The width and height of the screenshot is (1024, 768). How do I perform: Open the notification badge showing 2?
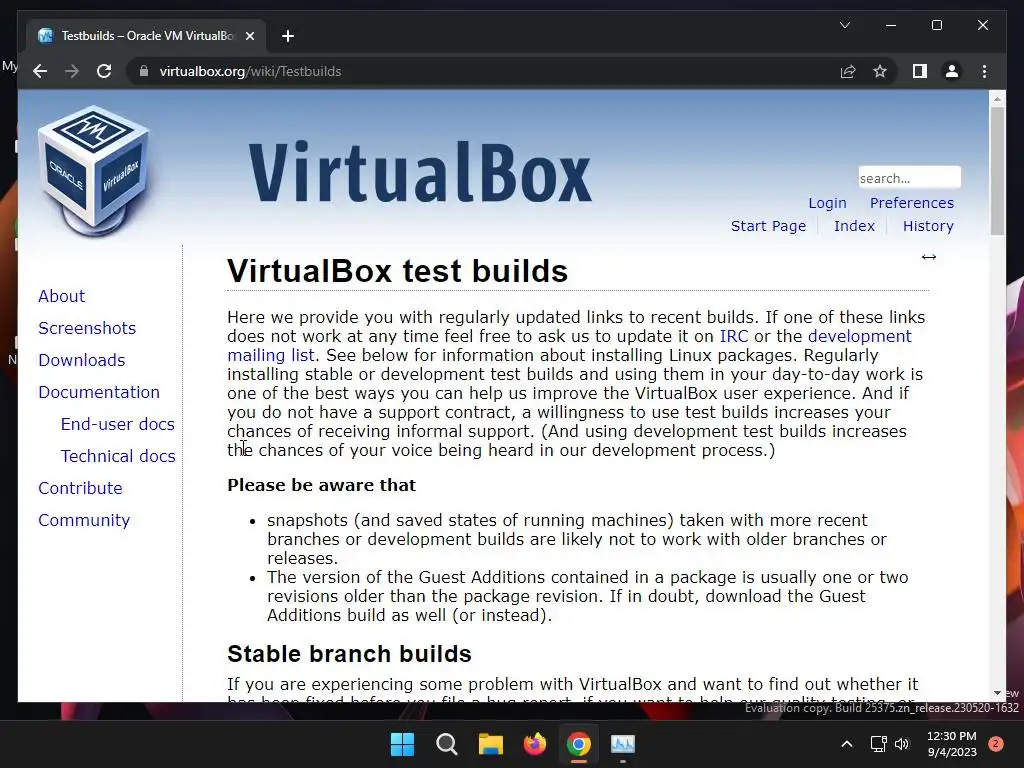[996, 743]
